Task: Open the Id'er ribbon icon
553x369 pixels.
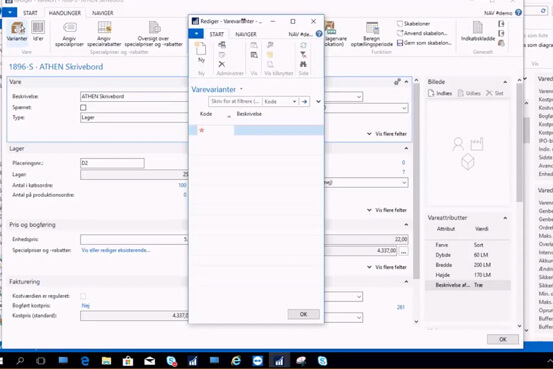Action: [x=38, y=31]
